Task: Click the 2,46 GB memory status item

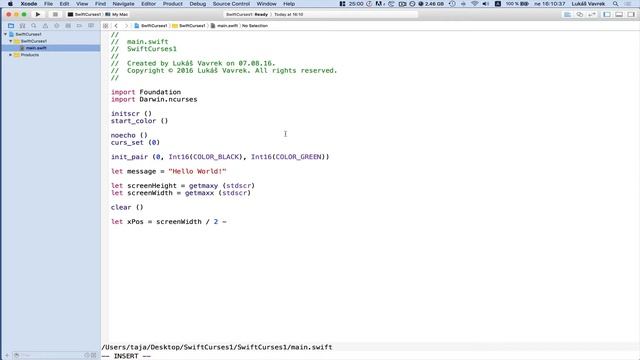Action: pos(431,4)
